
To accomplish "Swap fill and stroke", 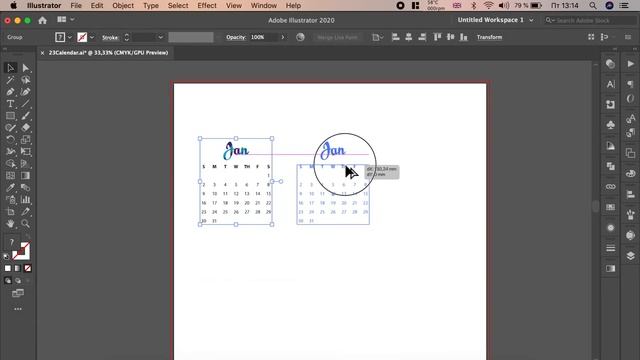I will tap(27, 237).
